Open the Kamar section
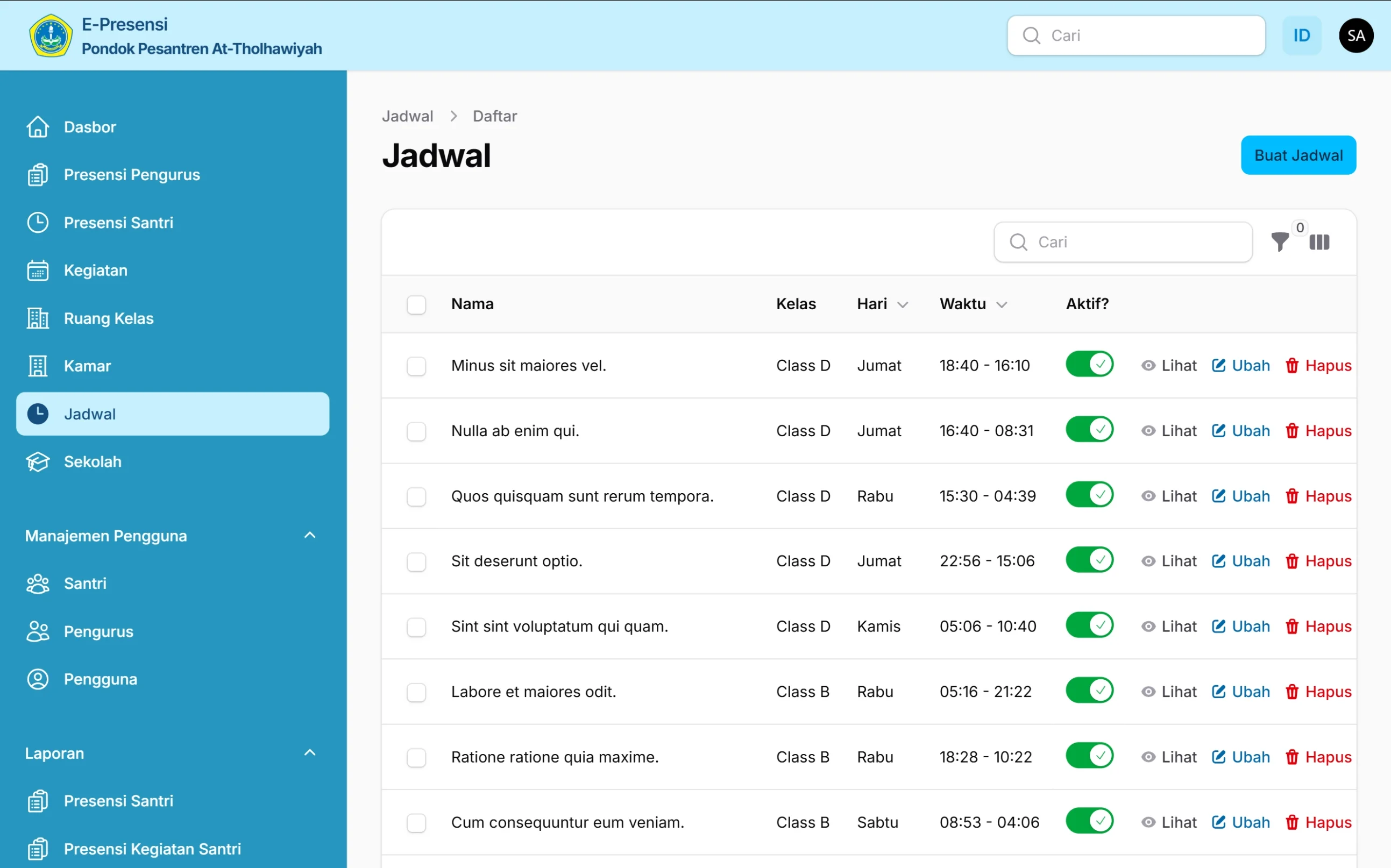This screenshot has height=868, width=1391. click(x=87, y=365)
